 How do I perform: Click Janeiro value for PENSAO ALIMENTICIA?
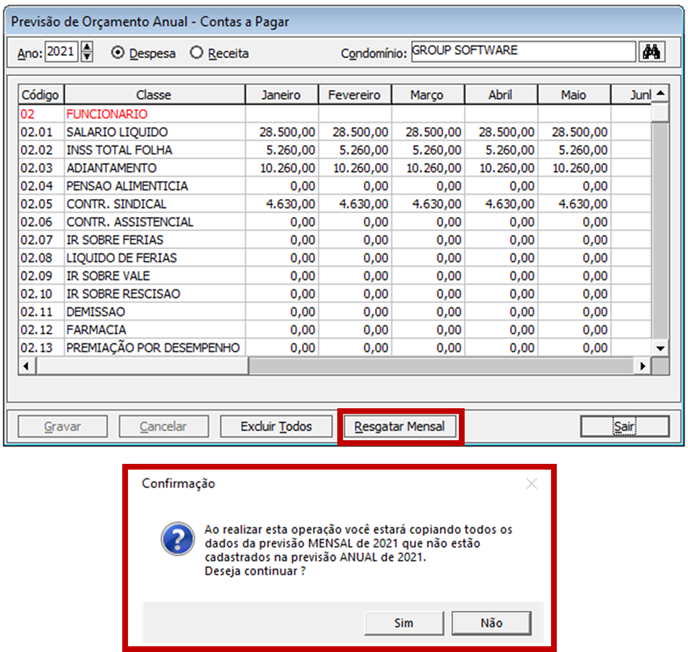282,186
